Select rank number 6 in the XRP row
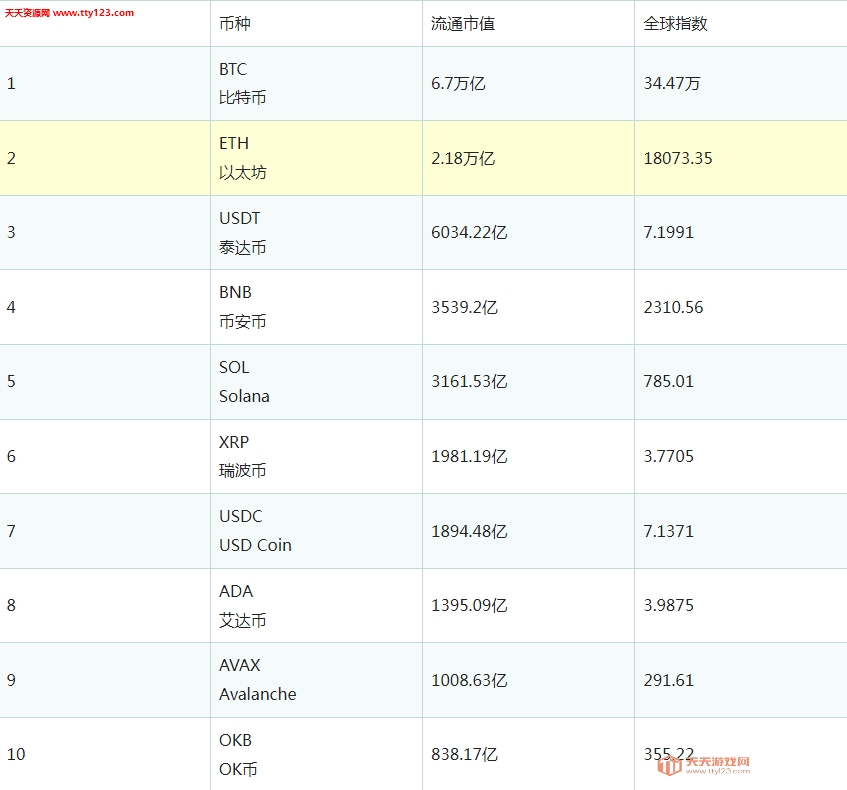The height and width of the screenshot is (790, 847). pyautogui.click(x=11, y=457)
